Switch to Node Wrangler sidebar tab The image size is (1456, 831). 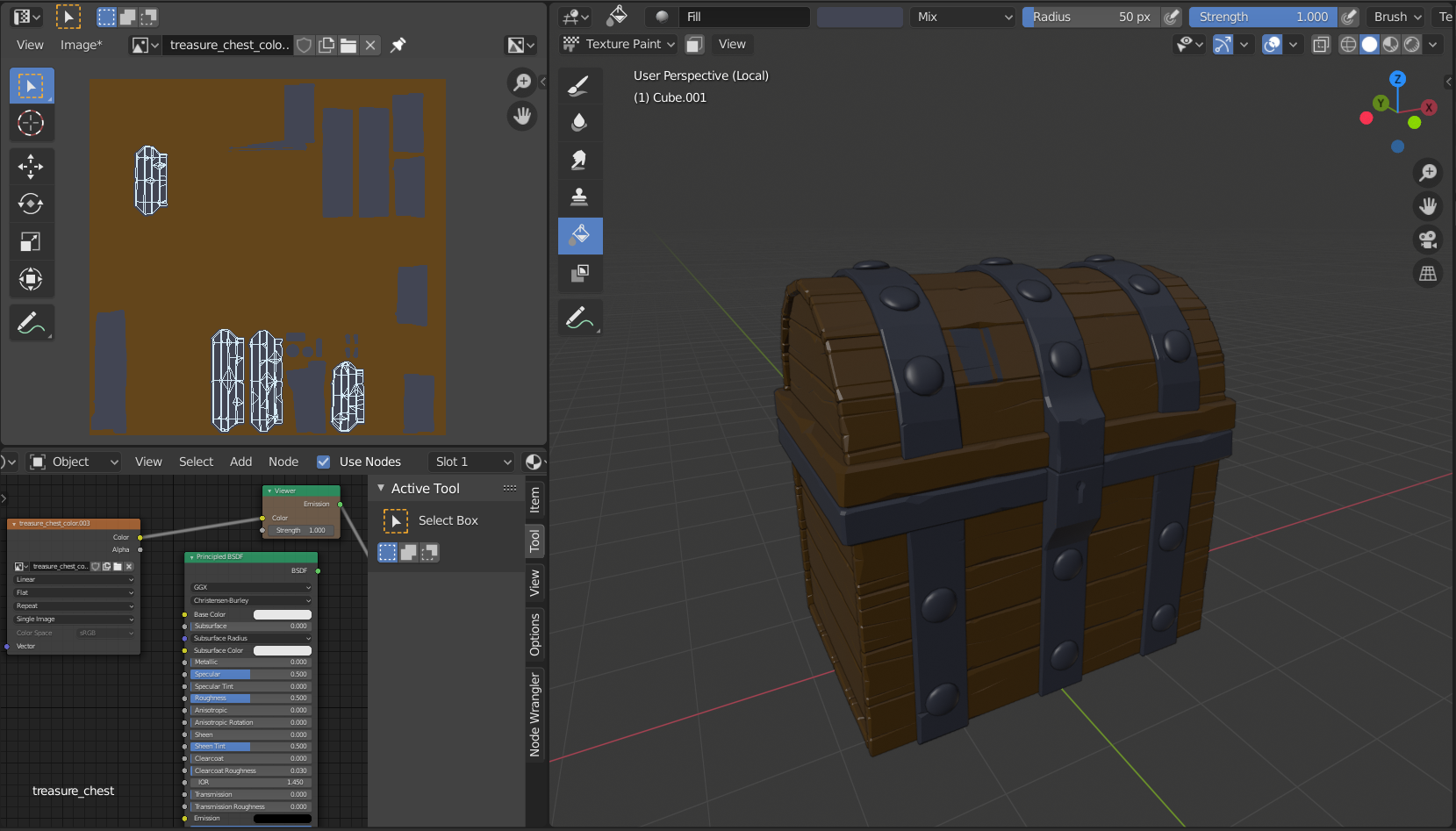tap(534, 714)
